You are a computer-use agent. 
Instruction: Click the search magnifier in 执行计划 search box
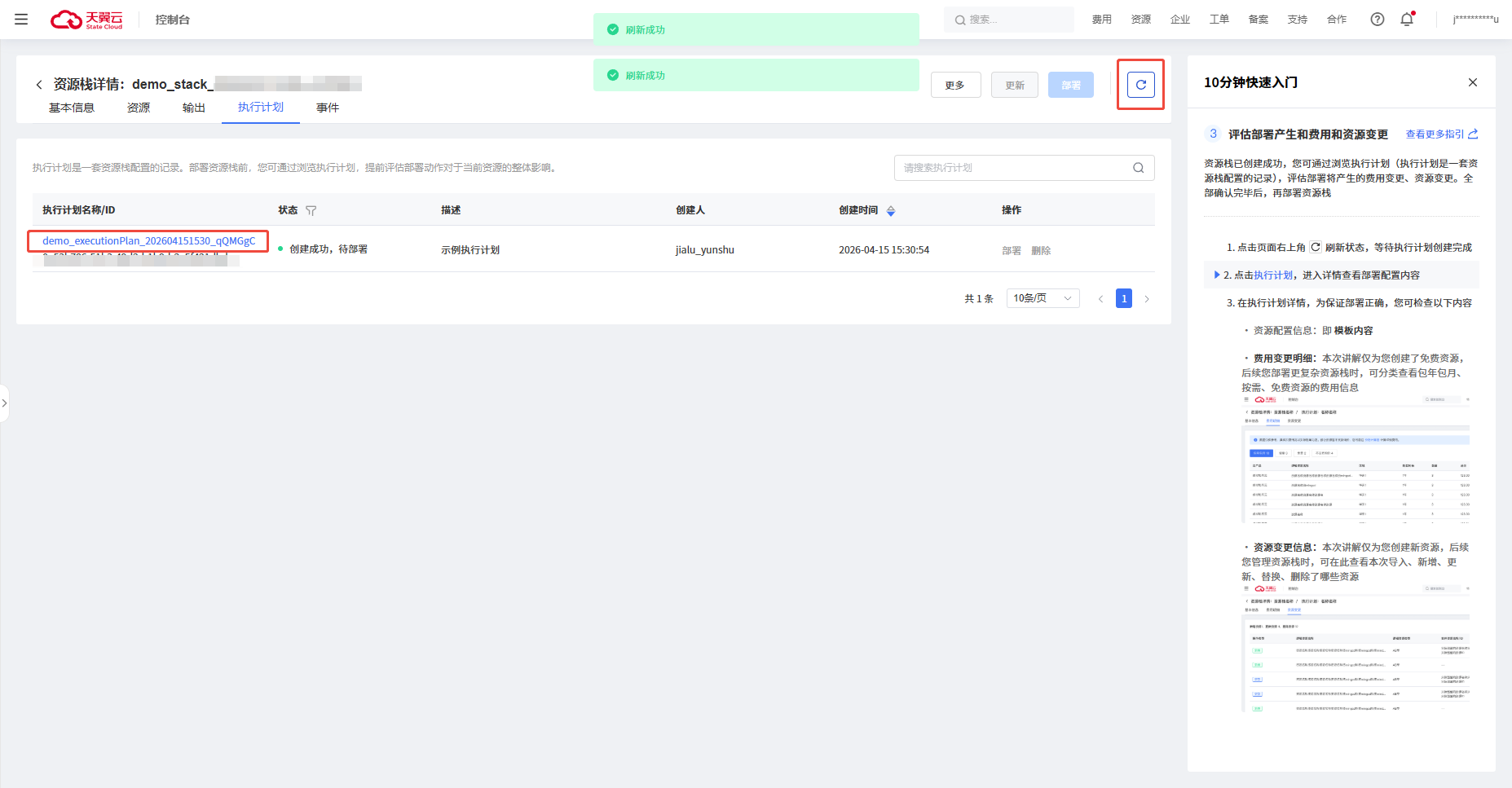click(x=1139, y=168)
